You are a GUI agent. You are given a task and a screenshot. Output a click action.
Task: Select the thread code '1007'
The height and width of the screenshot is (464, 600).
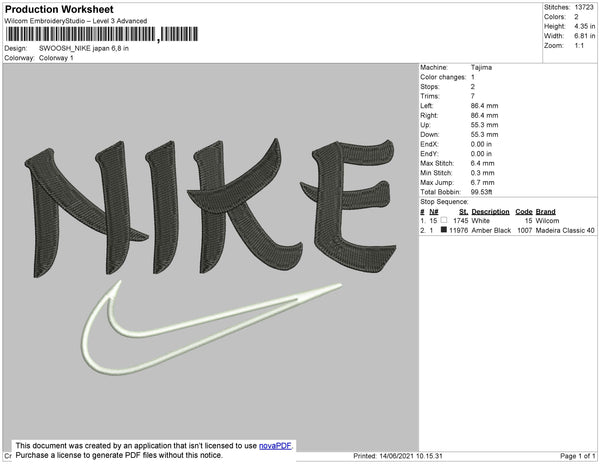click(525, 230)
